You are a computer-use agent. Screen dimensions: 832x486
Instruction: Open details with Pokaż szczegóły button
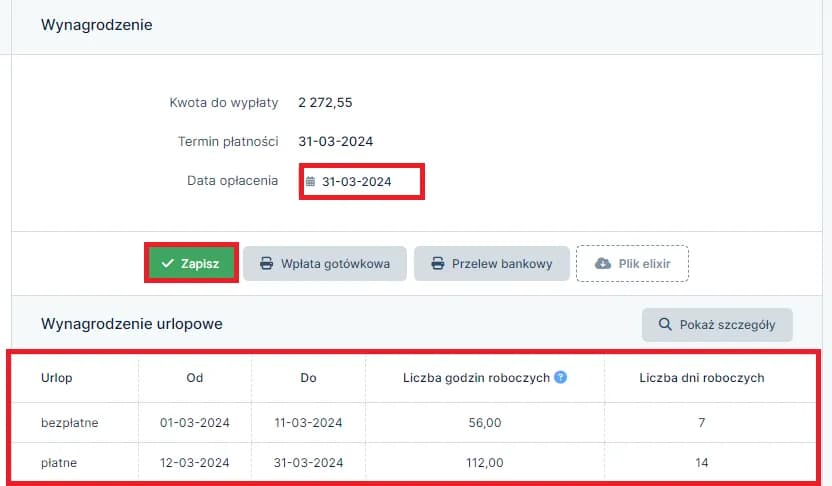point(717,325)
